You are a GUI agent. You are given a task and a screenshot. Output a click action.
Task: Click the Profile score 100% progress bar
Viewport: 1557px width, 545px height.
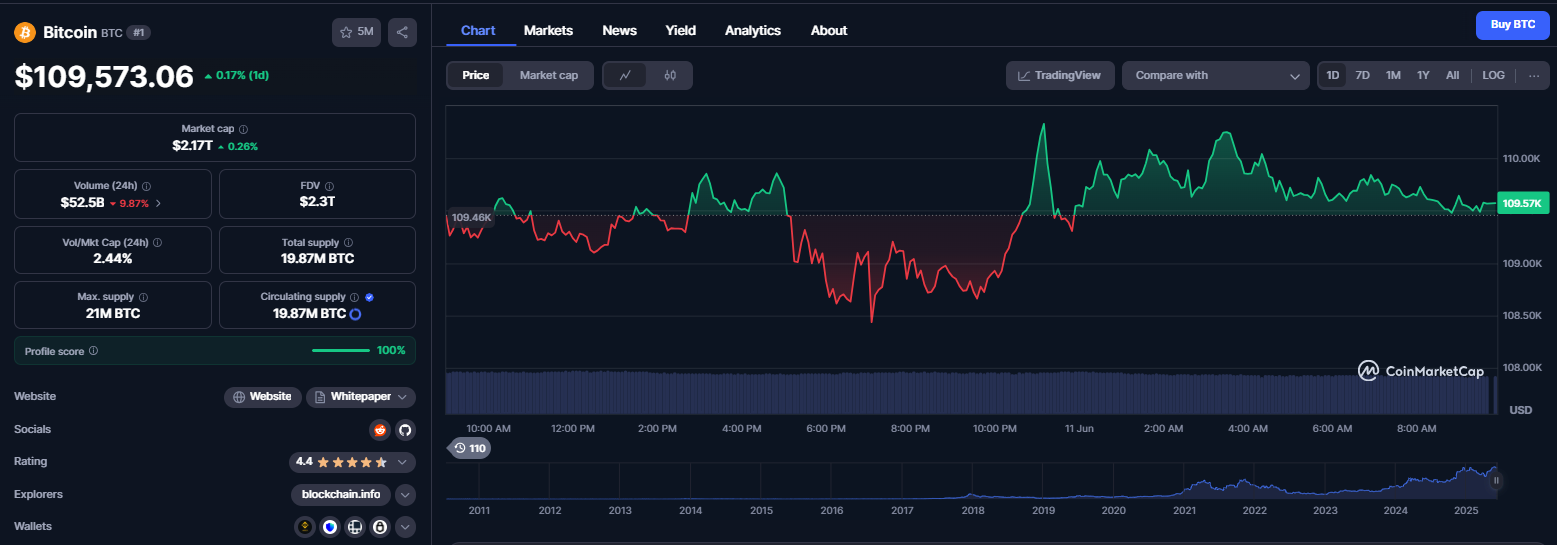[341, 351]
